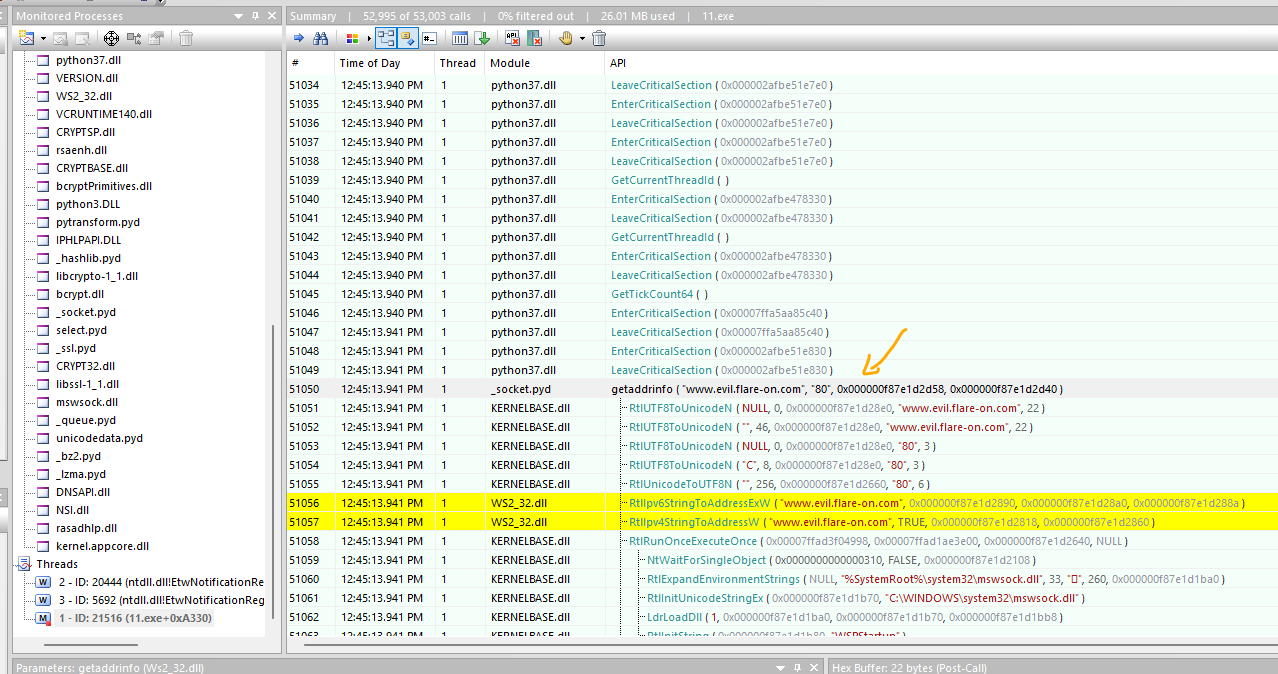Pin the Monitored Processes panel

tap(255, 16)
